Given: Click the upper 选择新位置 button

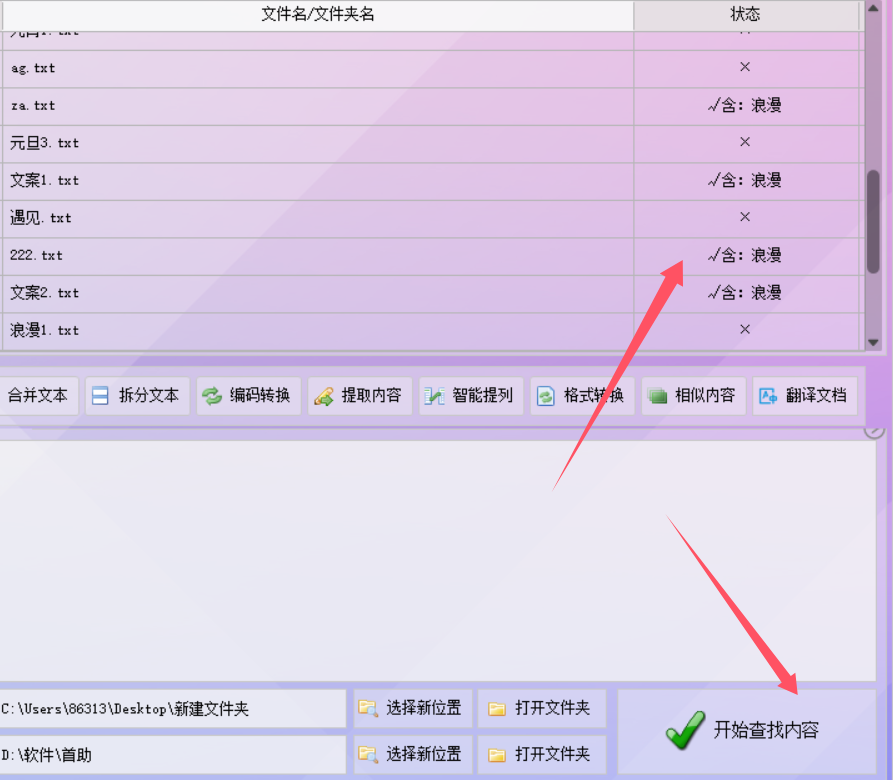Looking at the screenshot, I should point(411,709).
